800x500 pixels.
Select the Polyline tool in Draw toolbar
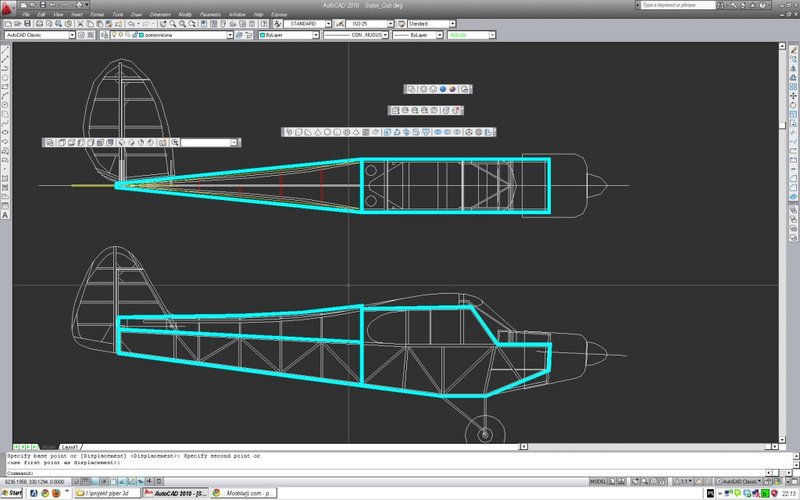click(x=5, y=69)
